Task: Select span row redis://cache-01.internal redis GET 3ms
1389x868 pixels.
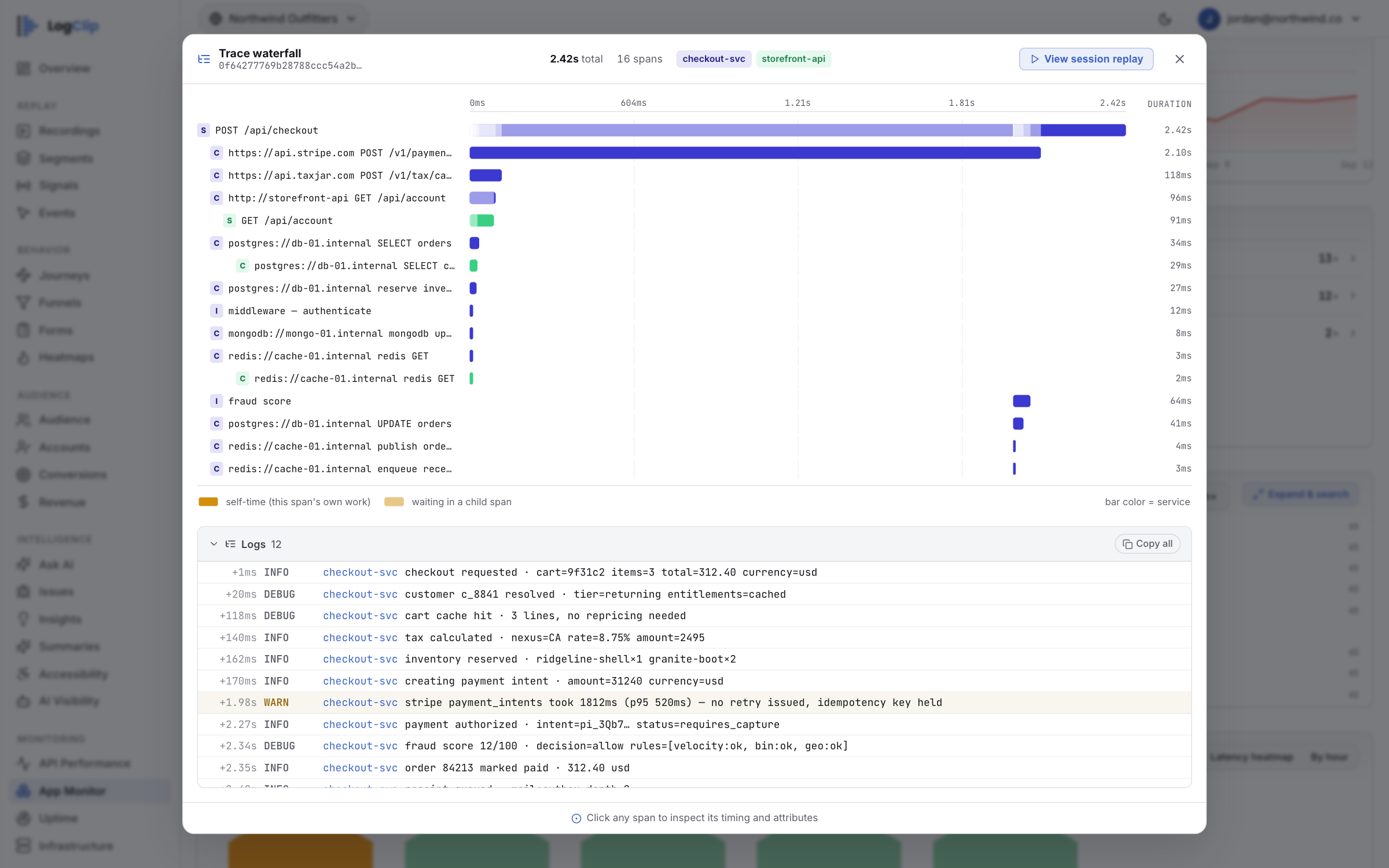Action: tap(694, 356)
